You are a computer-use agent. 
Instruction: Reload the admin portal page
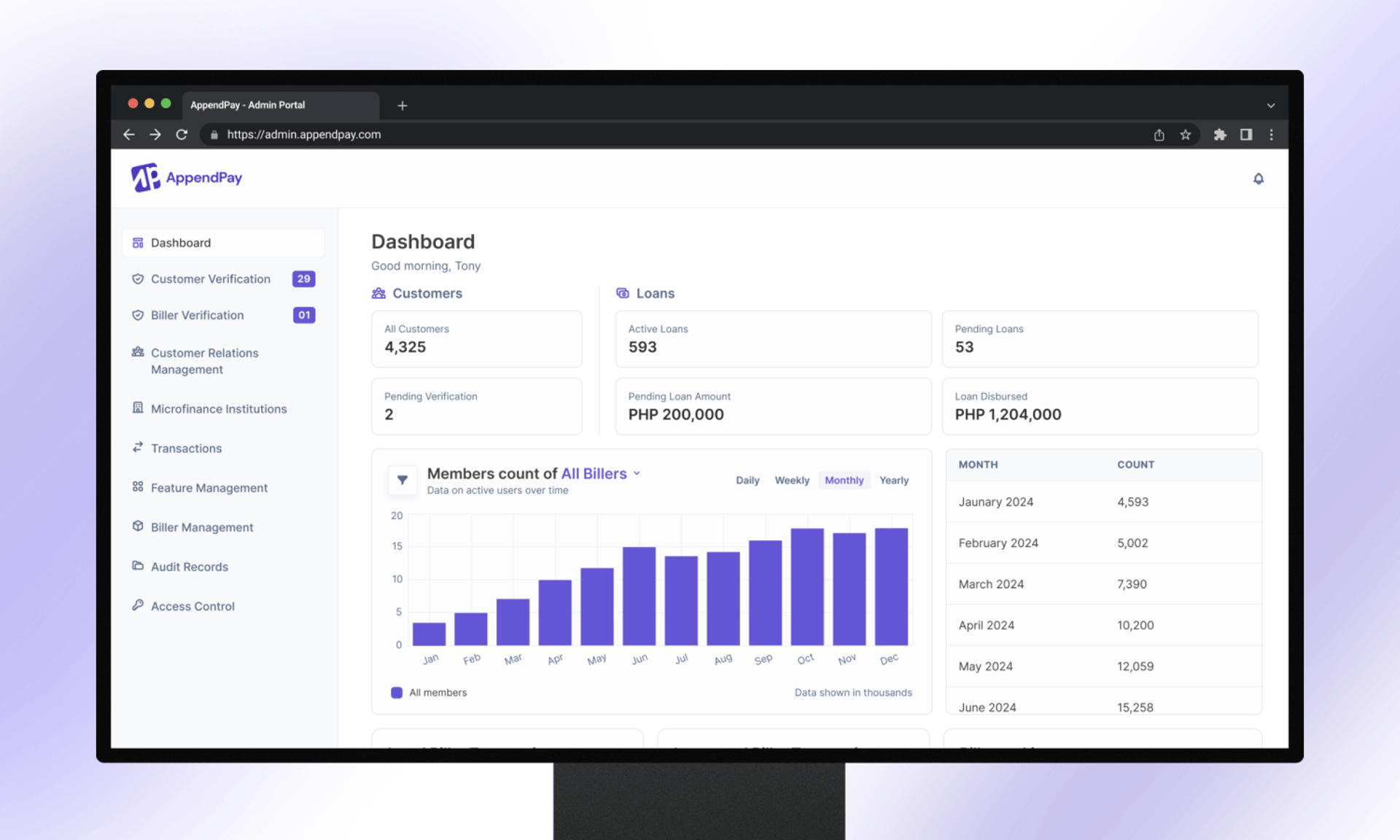pyautogui.click(x=182, y=134)
